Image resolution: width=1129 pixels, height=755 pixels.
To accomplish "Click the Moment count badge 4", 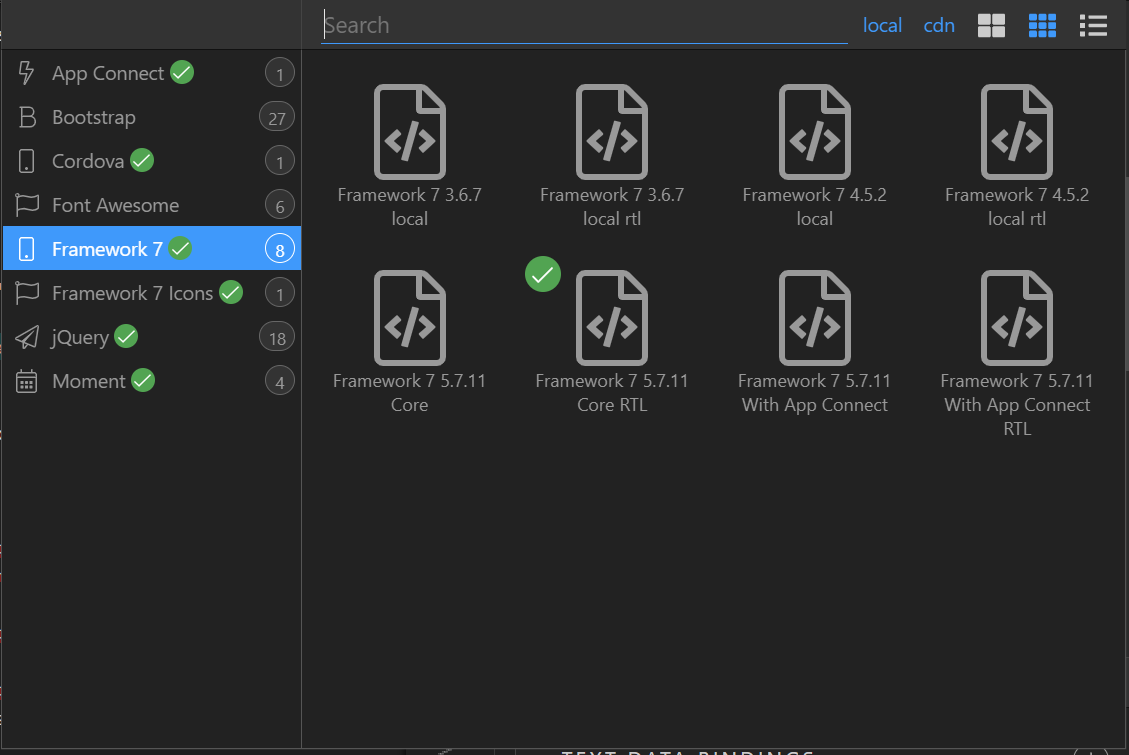I will 280,381.
